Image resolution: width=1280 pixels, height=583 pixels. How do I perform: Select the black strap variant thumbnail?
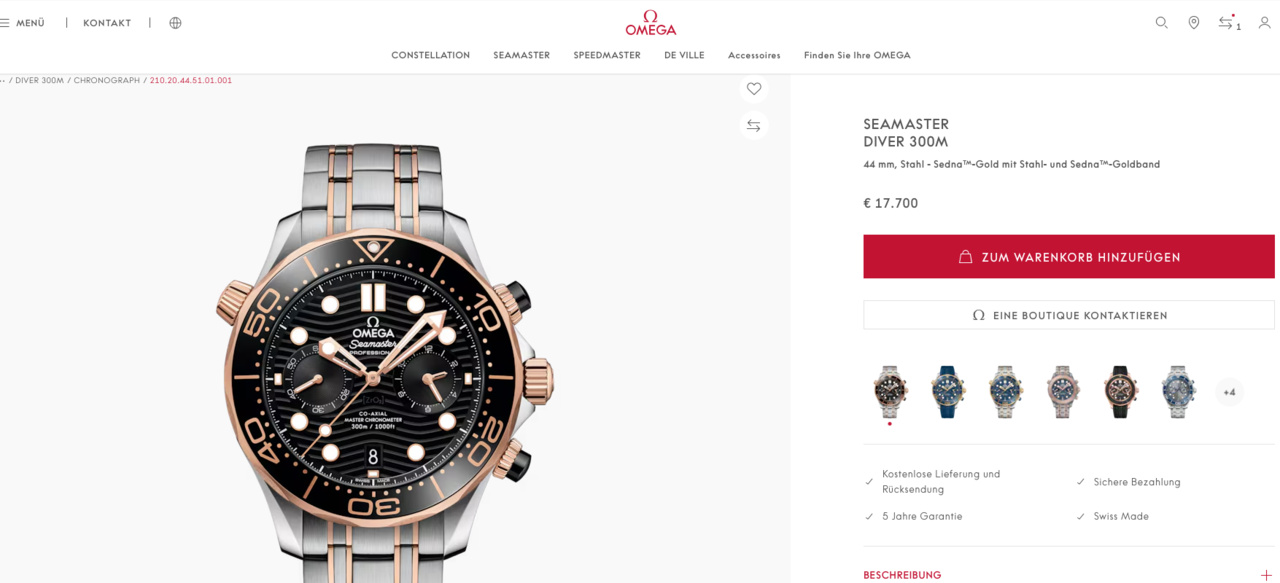1120,391
